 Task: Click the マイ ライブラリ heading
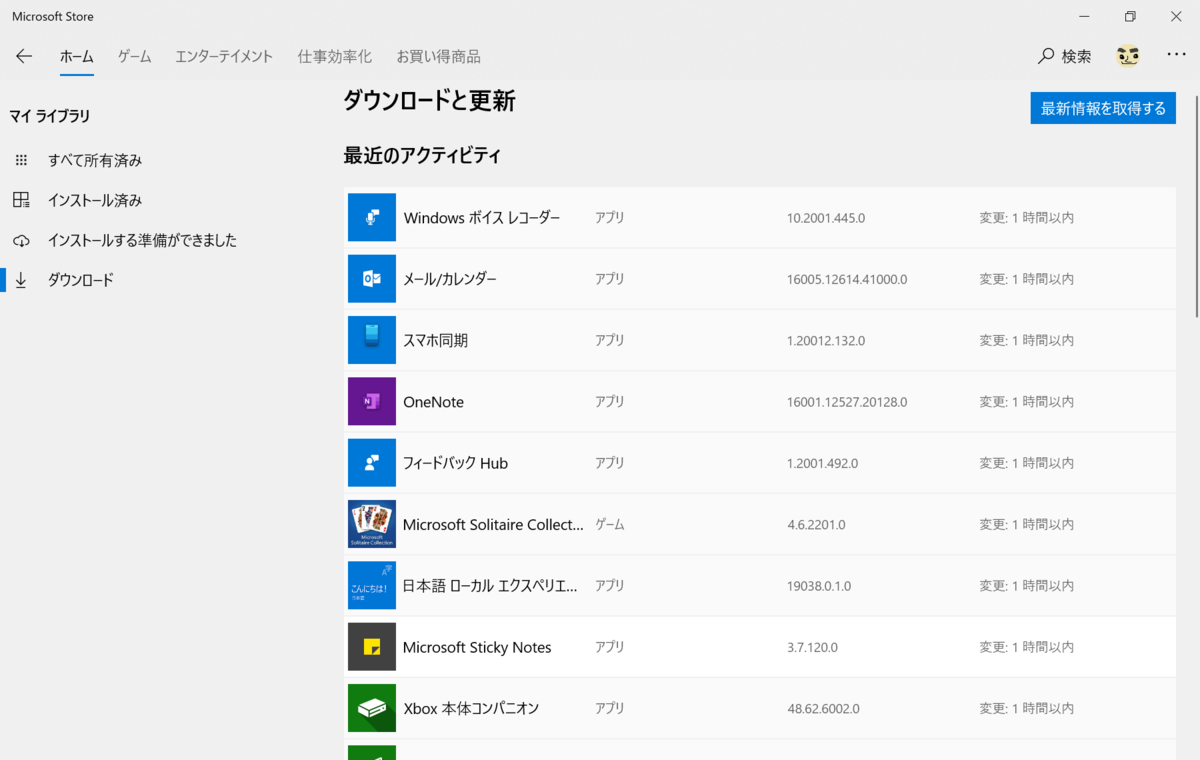pos(50,116)
